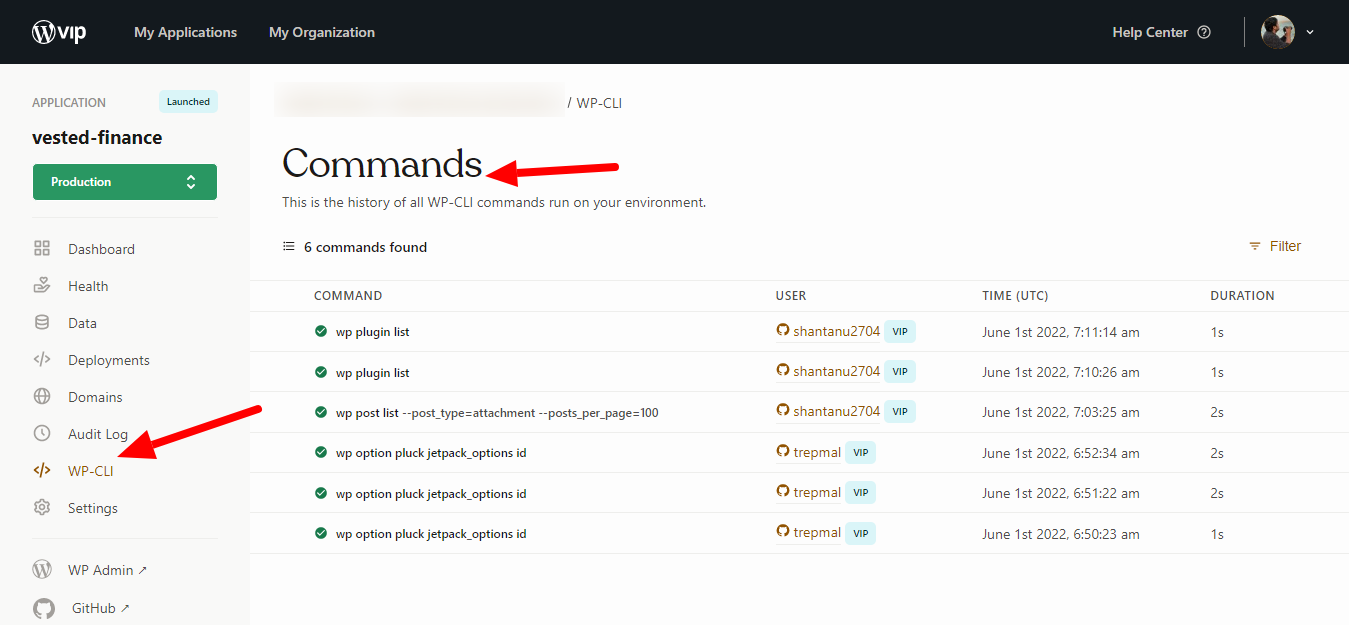Open Domains in the sidebar
The width and height of the screenshot is (1349, 625).
95,397
